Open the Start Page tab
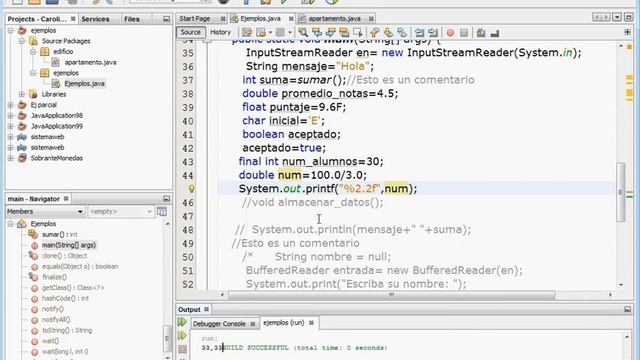This screenshot has height=360, width=640. tap(195, 19)
